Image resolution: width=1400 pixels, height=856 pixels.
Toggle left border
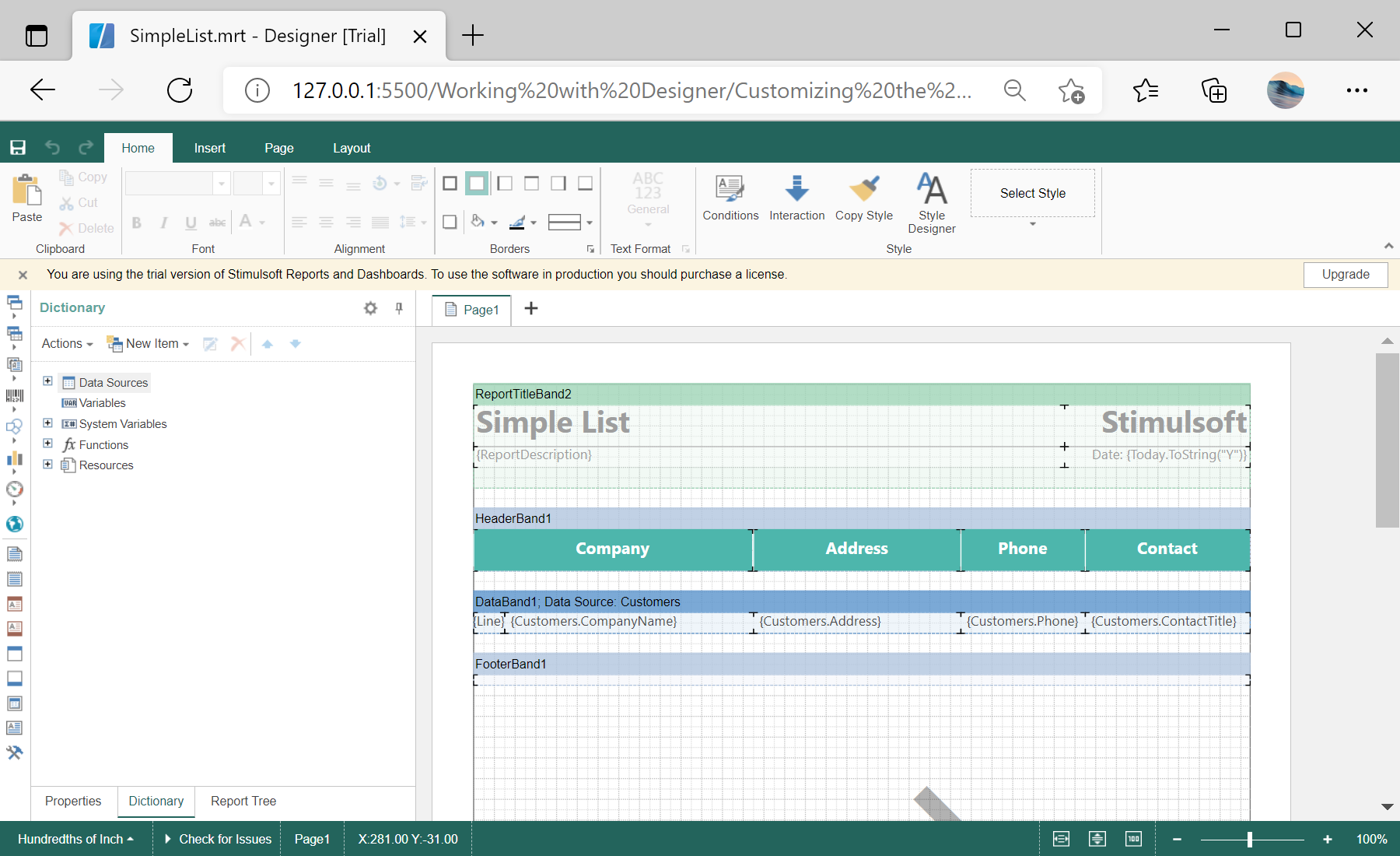point(505,184)
